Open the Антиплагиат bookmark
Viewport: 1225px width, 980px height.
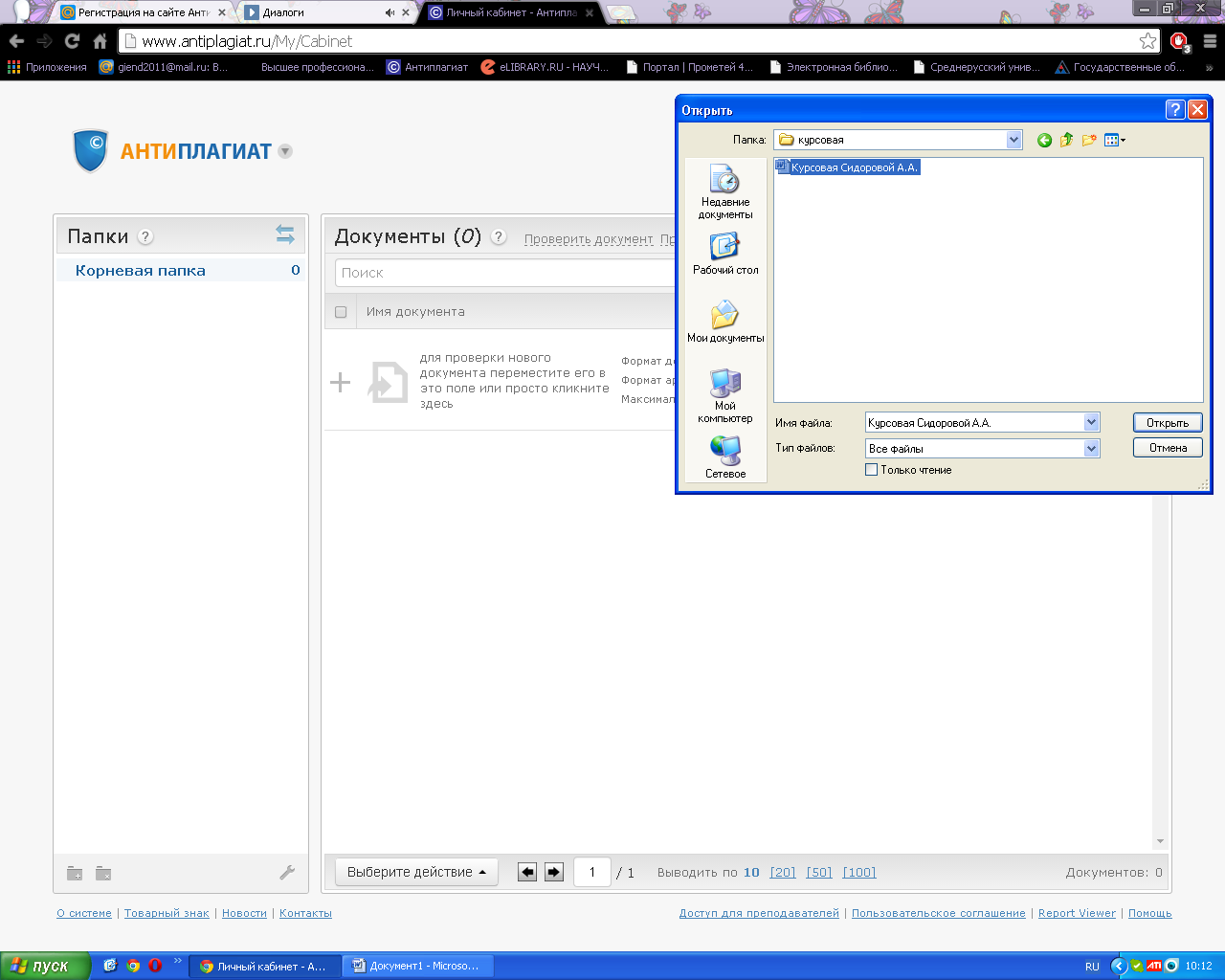[427, 67]
